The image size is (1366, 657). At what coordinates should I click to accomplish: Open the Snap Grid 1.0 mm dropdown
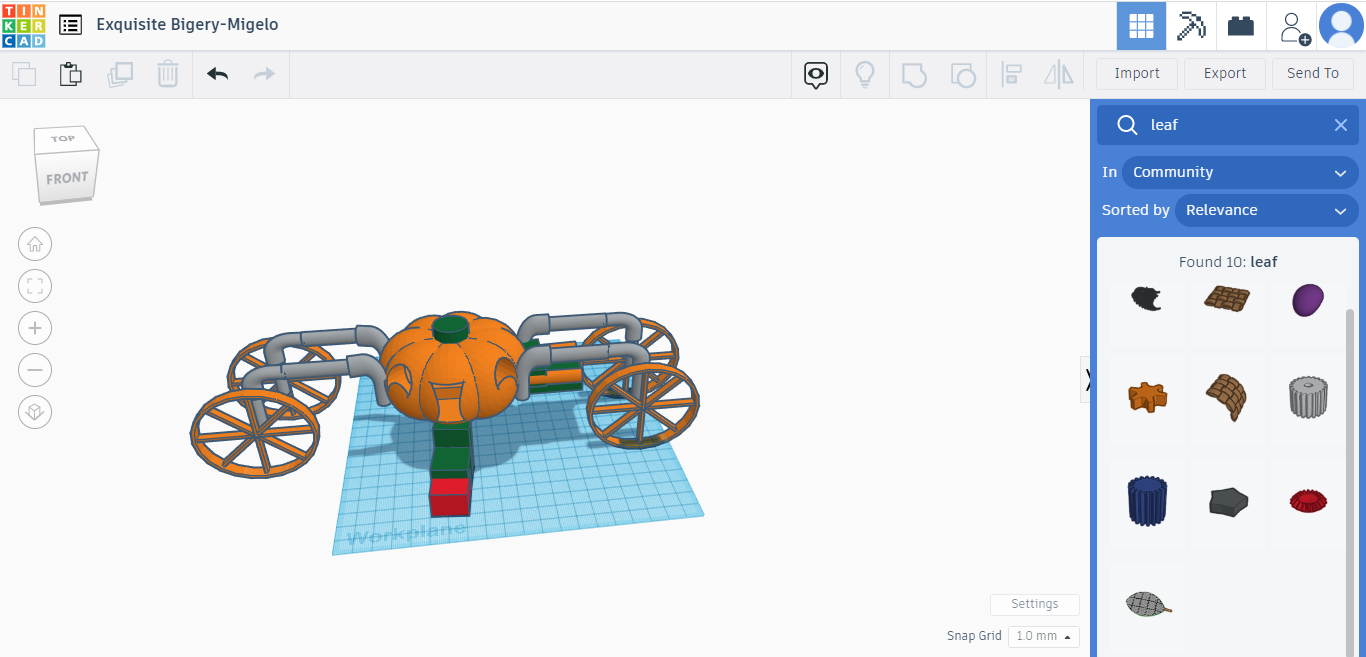pyautogui.click(x=1043, y=636)
